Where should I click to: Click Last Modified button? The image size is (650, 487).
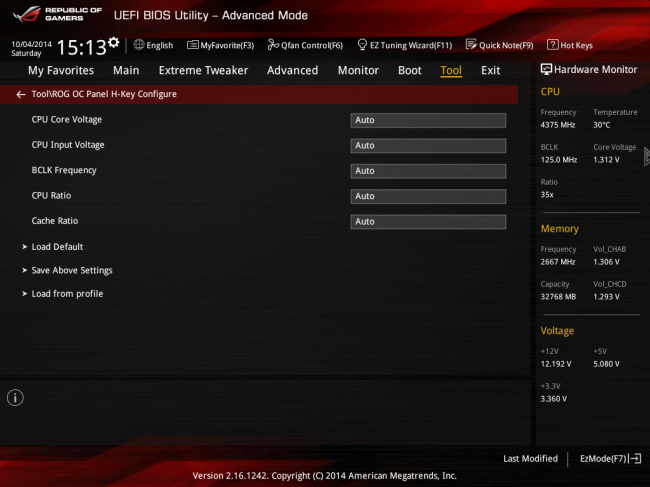pos(530,459)
